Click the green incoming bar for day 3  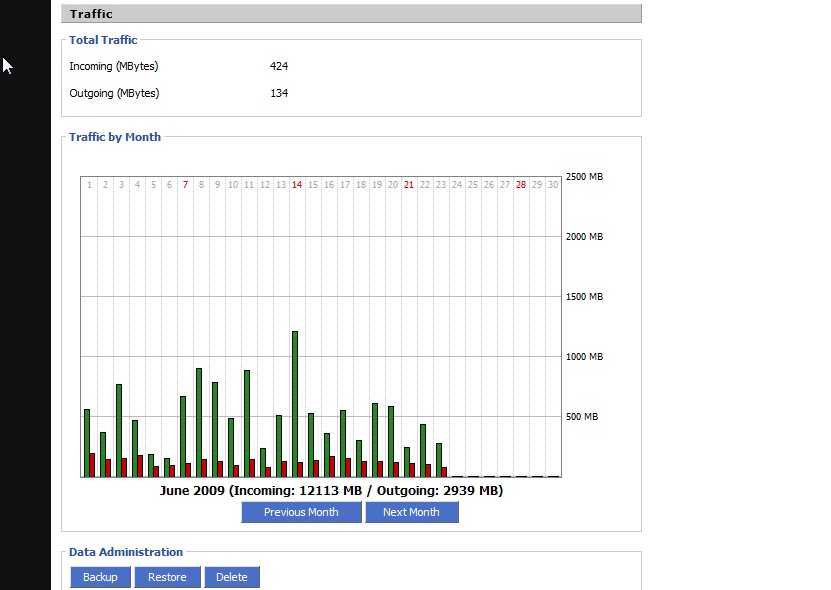pos(119,430)
